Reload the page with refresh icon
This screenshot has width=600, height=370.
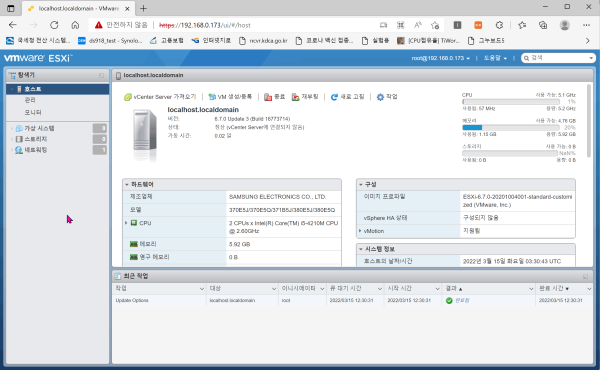pos(54,25)
